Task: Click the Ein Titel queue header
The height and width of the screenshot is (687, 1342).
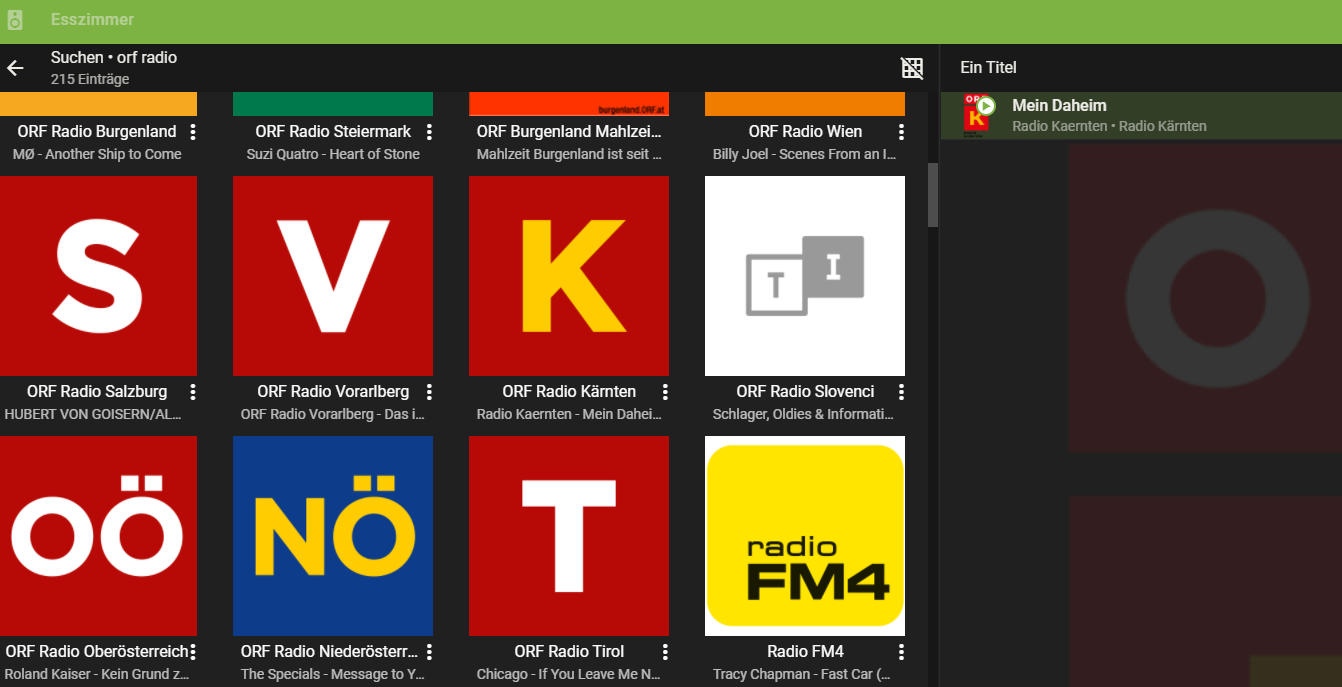Action: pos(988,67)
